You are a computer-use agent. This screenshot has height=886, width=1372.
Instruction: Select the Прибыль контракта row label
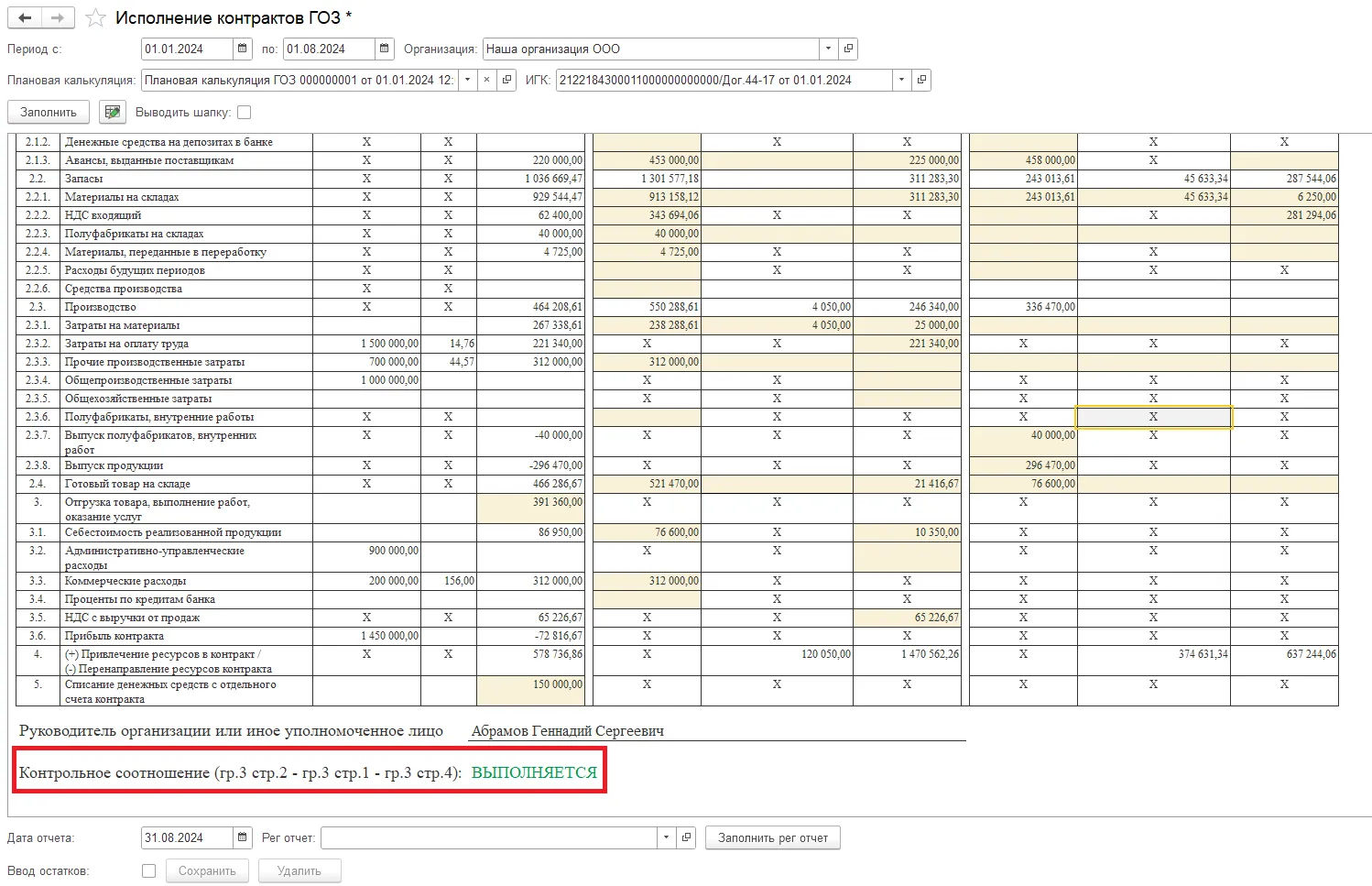[114, 636]
